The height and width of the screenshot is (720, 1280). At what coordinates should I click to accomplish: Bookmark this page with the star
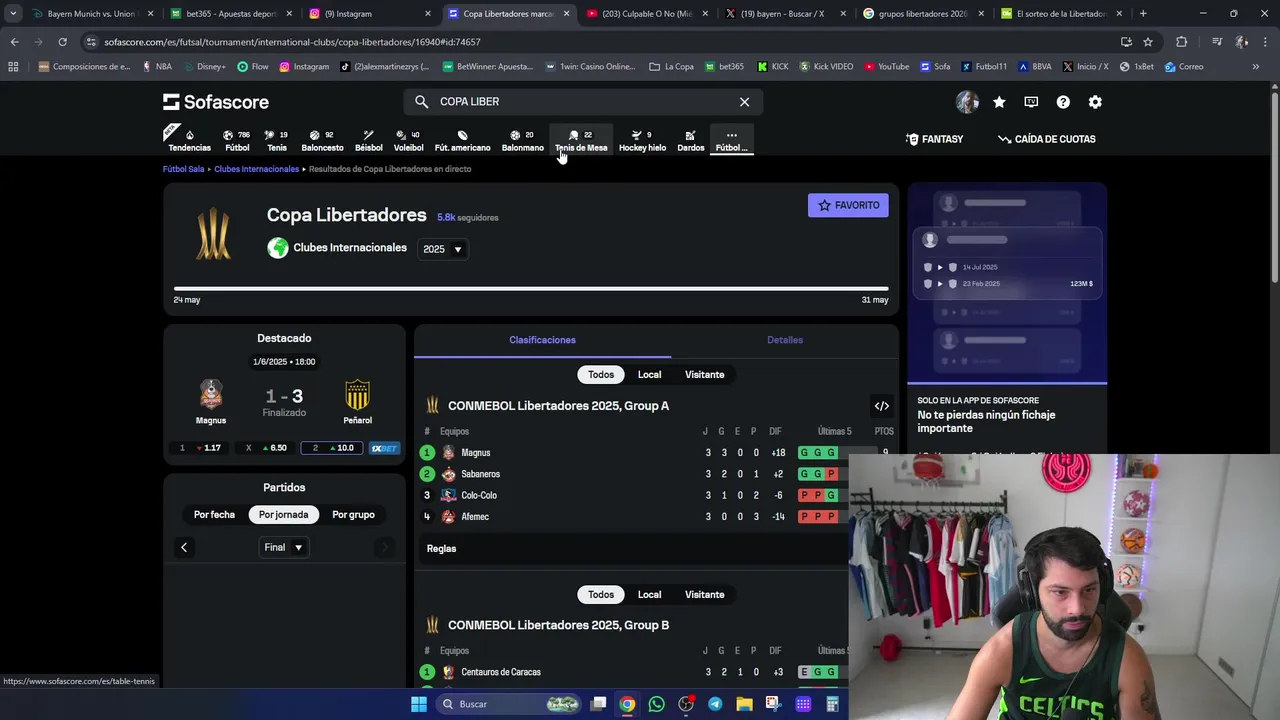coord(1148,42)
